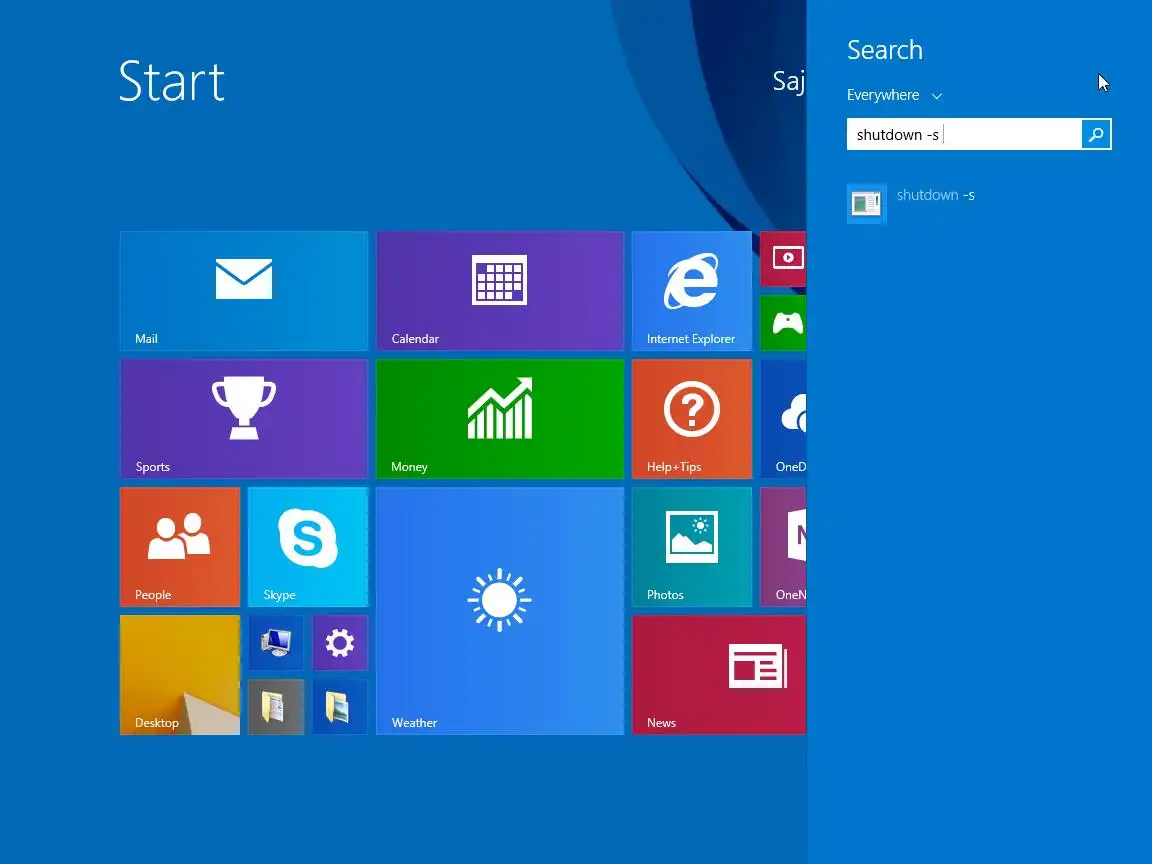Image resolution: width=1152 pixels, height=864 pixels.
Task: Open the Documents folder tile
Action: (276, 707)
